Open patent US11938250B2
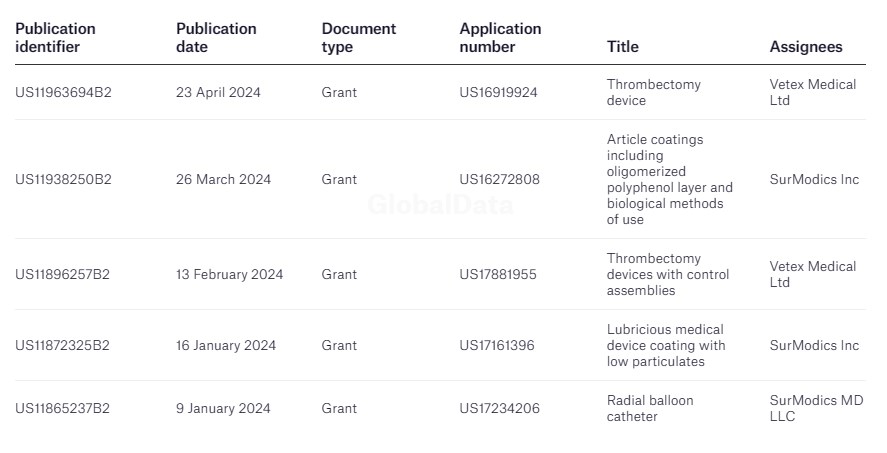887x453 pixels. pos(63,179)
